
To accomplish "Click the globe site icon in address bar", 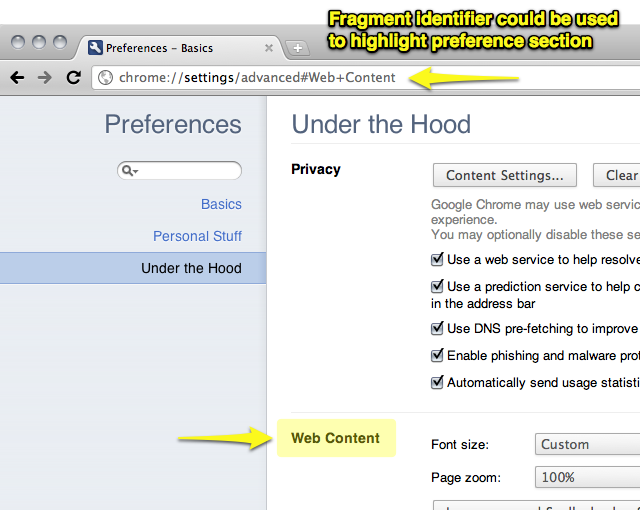I will point(106,78).
